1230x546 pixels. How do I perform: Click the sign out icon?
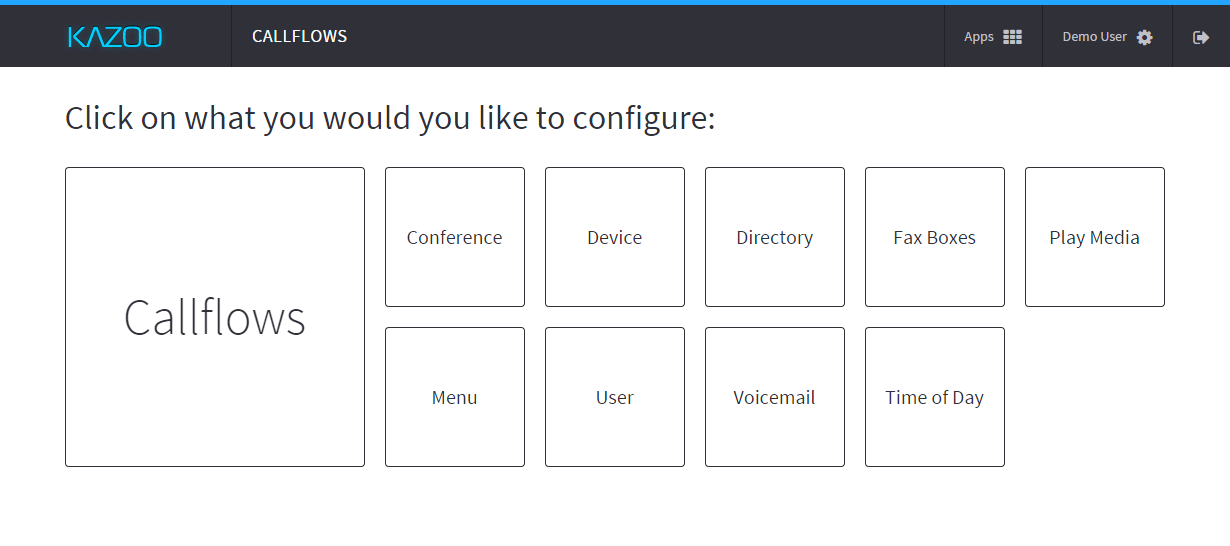pyautogui.click(x=1201, y=37)
